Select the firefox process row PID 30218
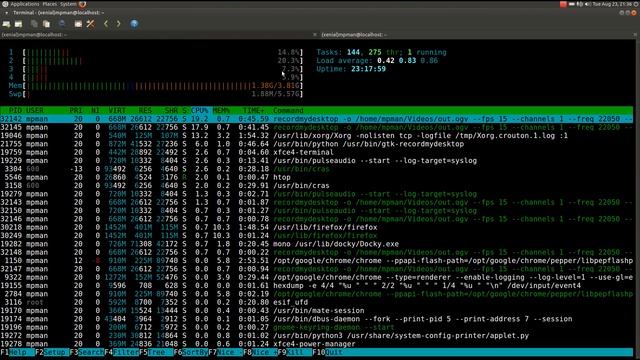The width and height of the screenshot is (640, 360). [x=316, y=227]
